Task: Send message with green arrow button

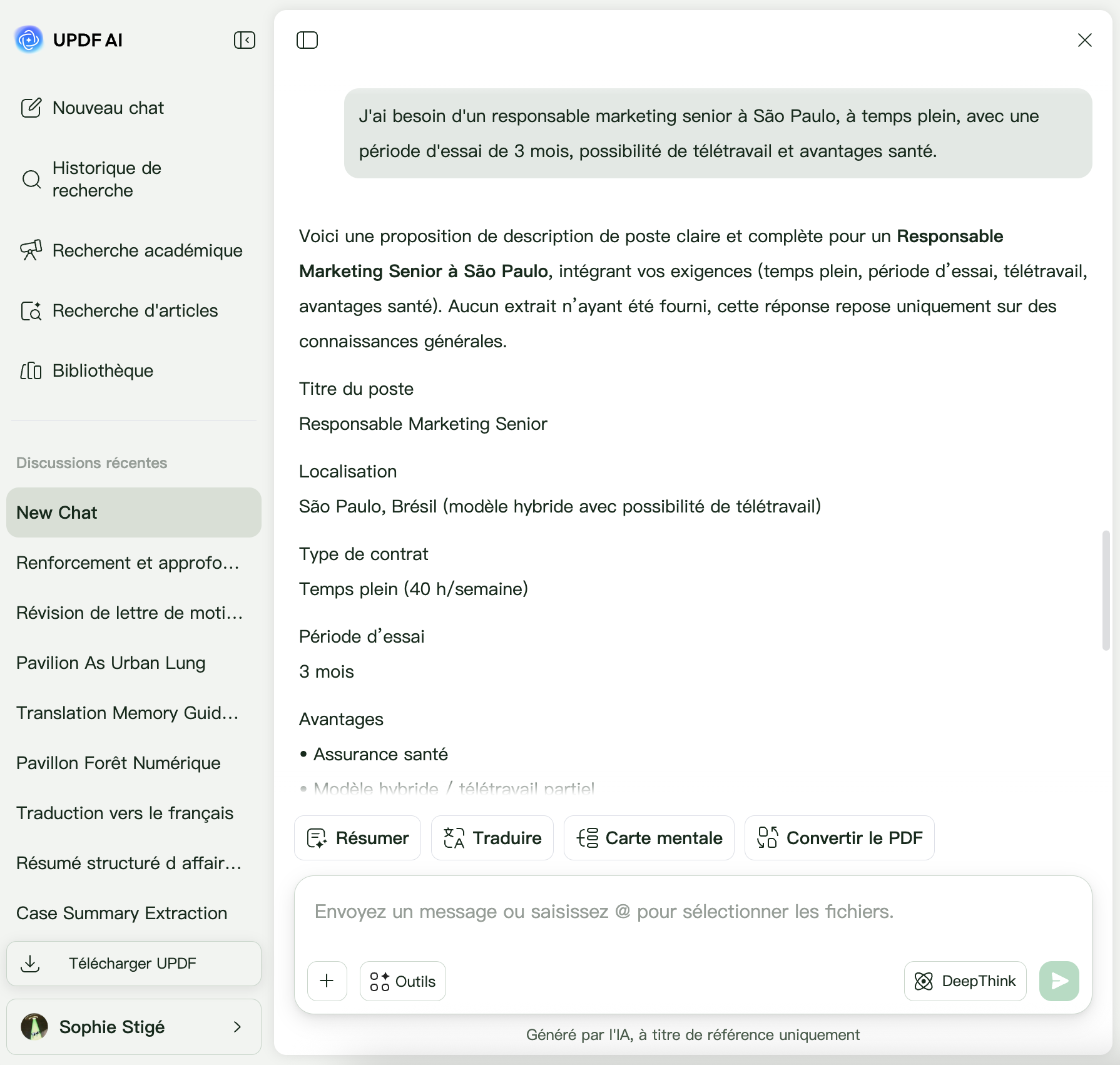Action: click(x=1059, y=981)
